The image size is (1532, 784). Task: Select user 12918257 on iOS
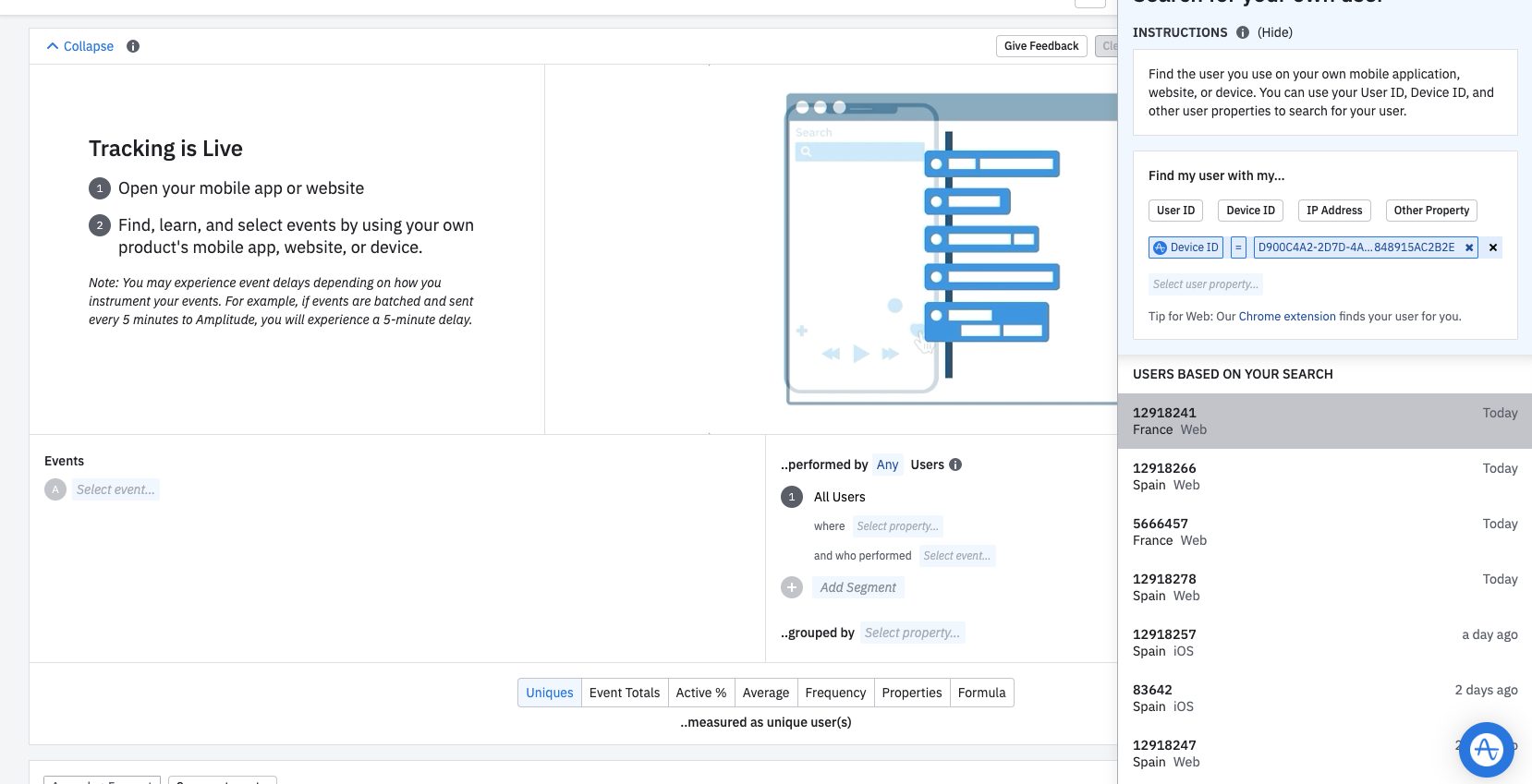point(1325,643)
